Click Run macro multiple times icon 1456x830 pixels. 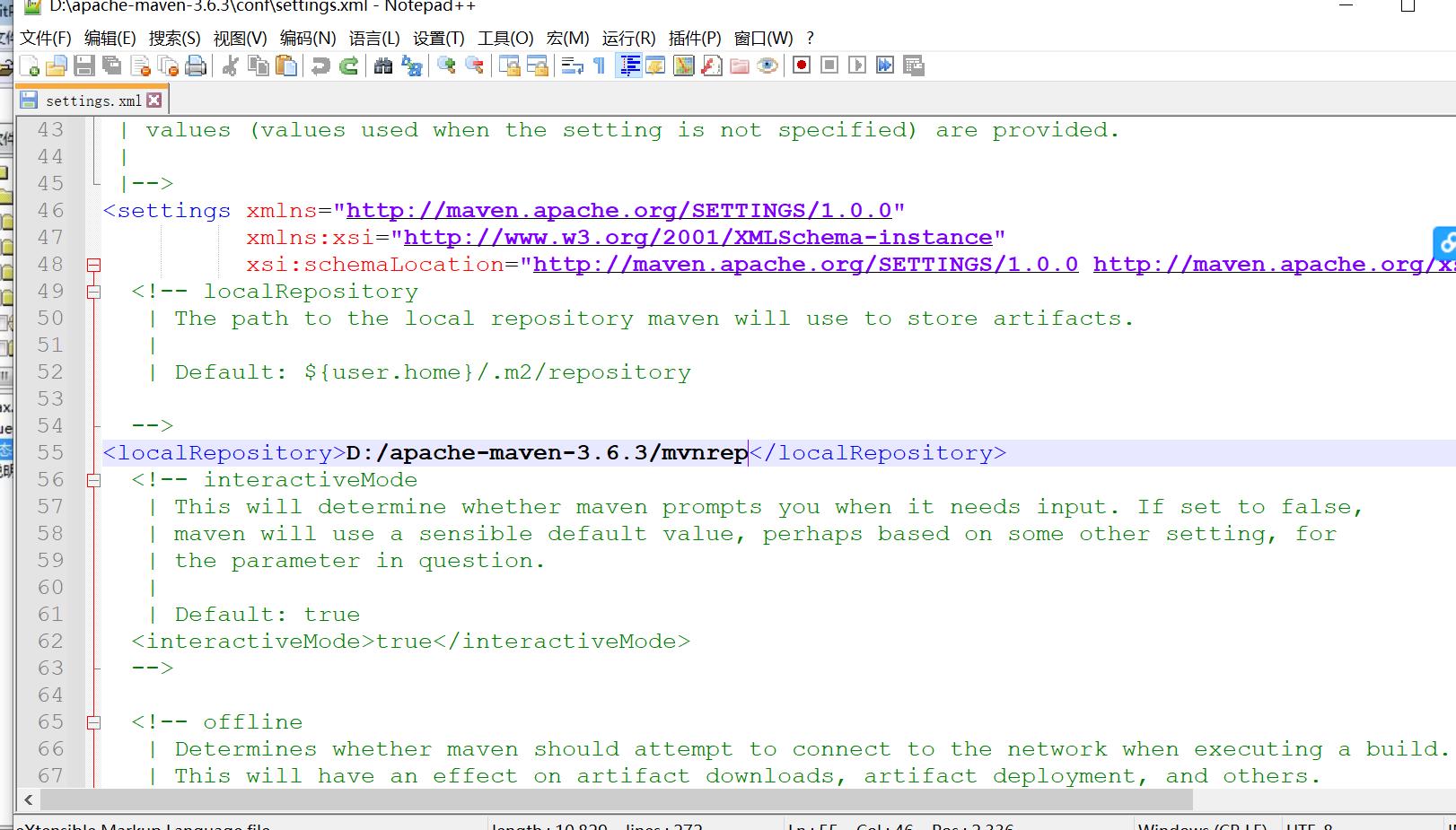pyautogui.click(x=885, y=66)
